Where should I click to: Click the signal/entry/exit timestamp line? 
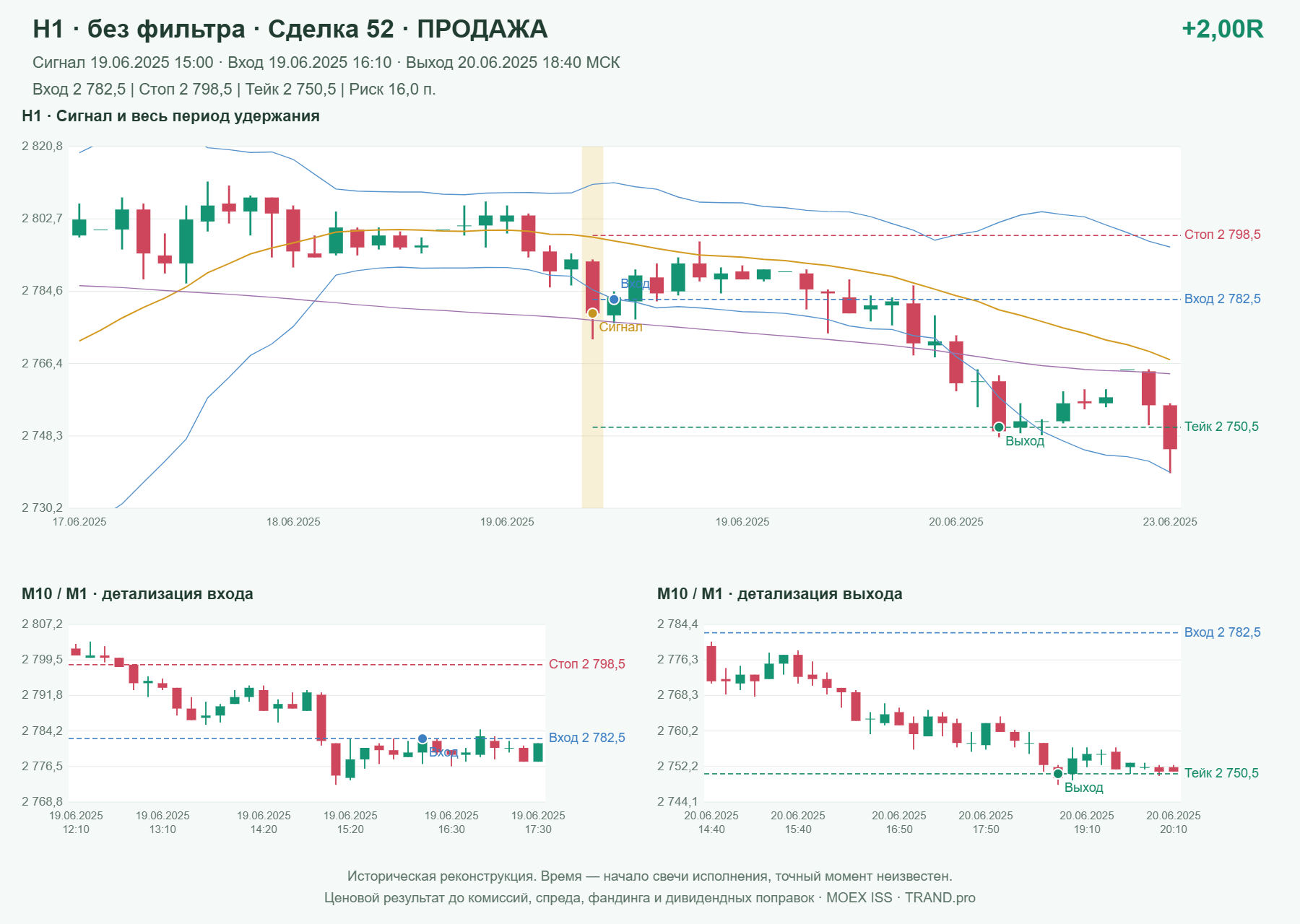pos(326,63)
